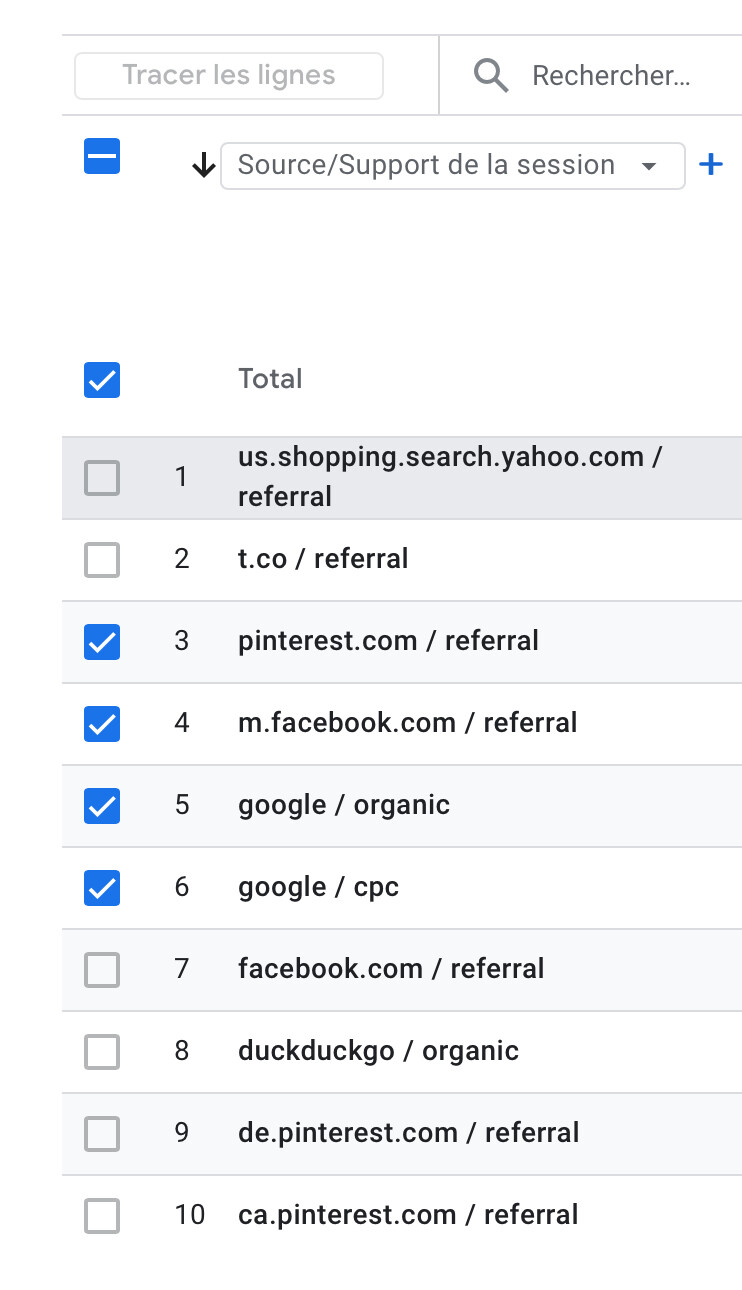Check the de.pinterest.com / referral checkbox
The height and width of the screenshot is (1290, 742).
(x=102, y=1134)
